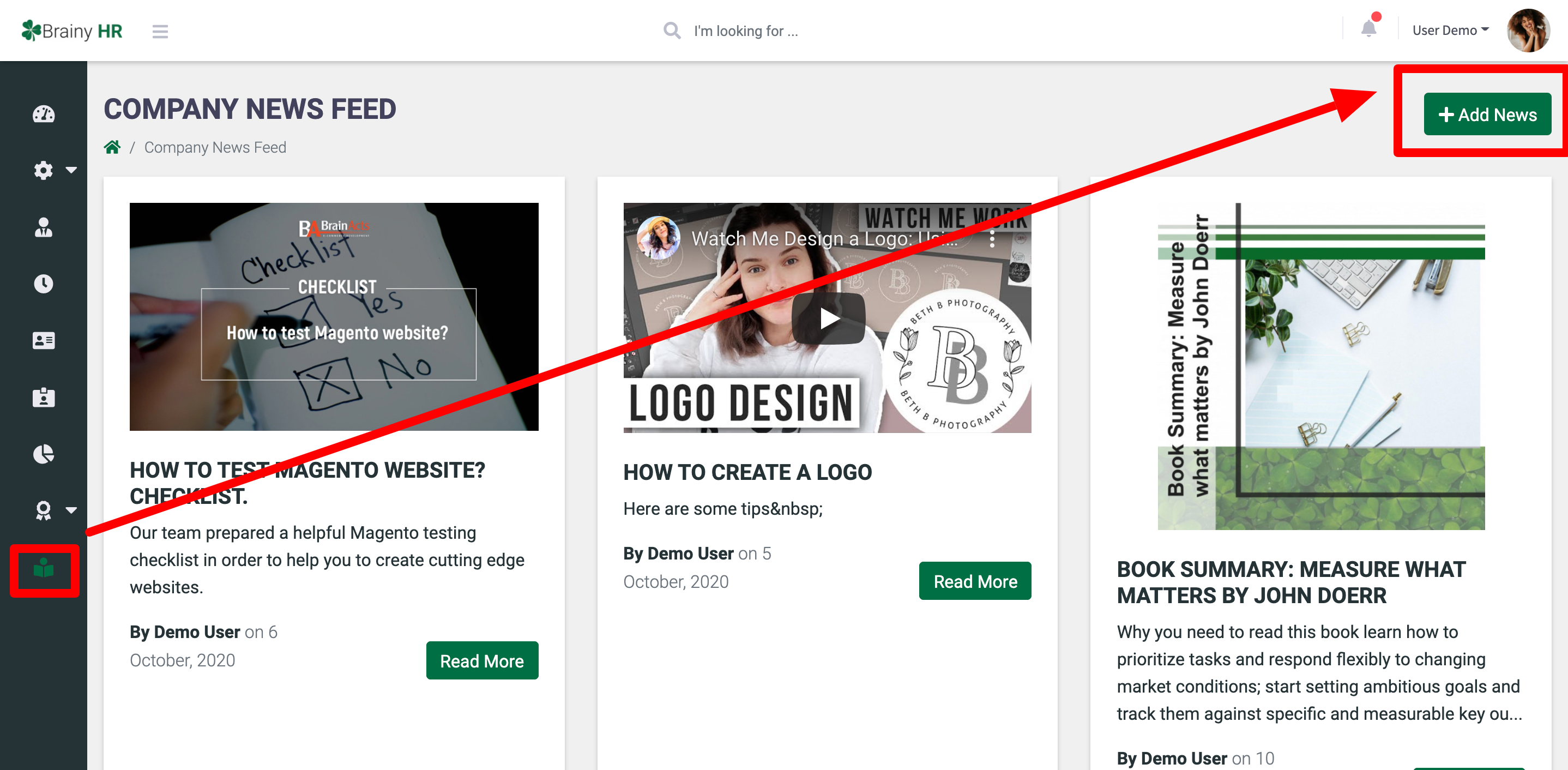Viewport: 1568px width, 770px height.
Task: Click 'Why you need to read this book' description
Action: point(1318,672)
